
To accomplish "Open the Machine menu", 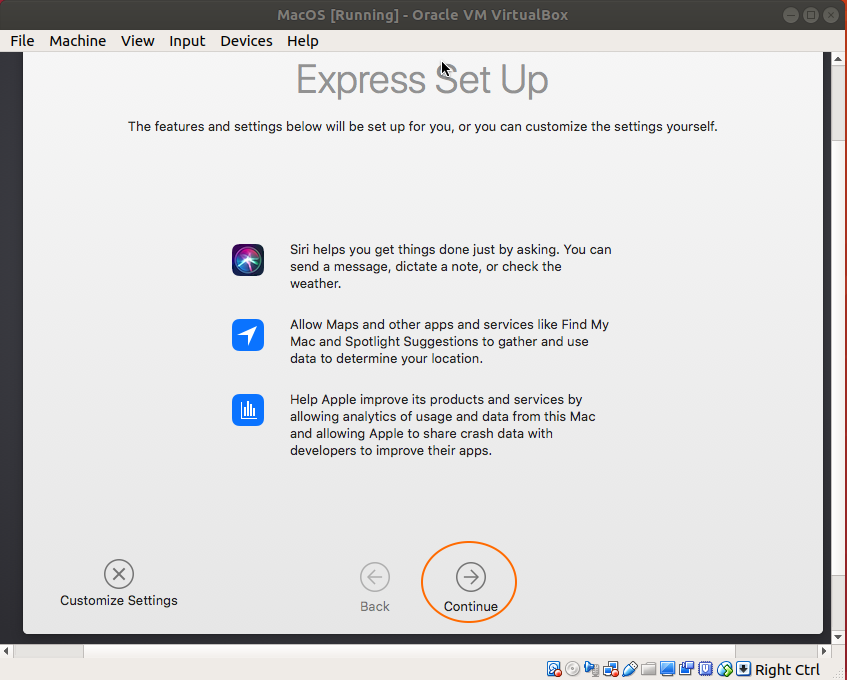I will pyautogui.click(x=78, y=41).
